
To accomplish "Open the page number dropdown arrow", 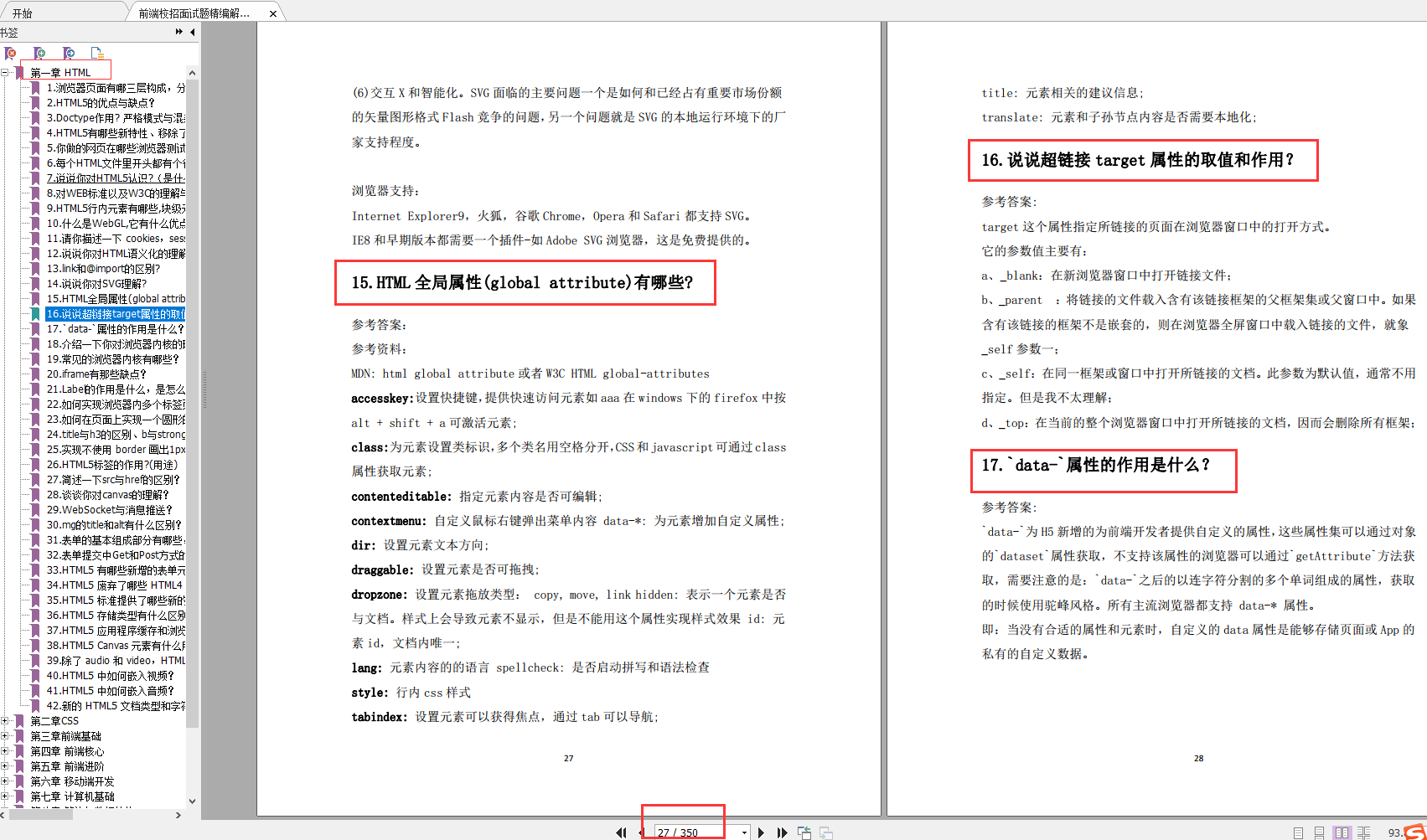I will click(744, 832).
